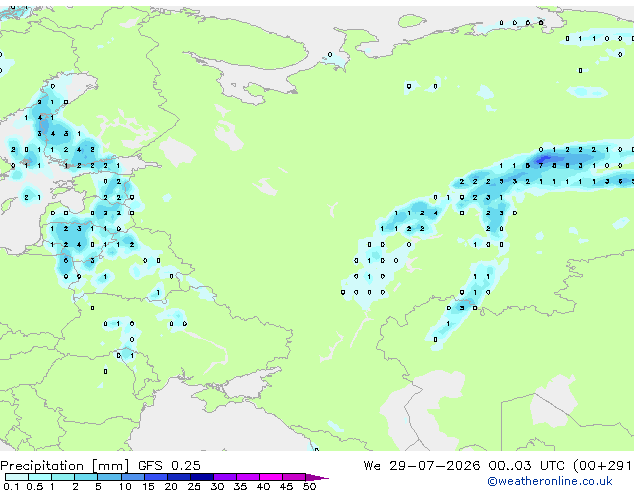Viewport: 634px width, 490px height.
Task: Click the purple arrow tip at the legend's end
Action: 317,477
